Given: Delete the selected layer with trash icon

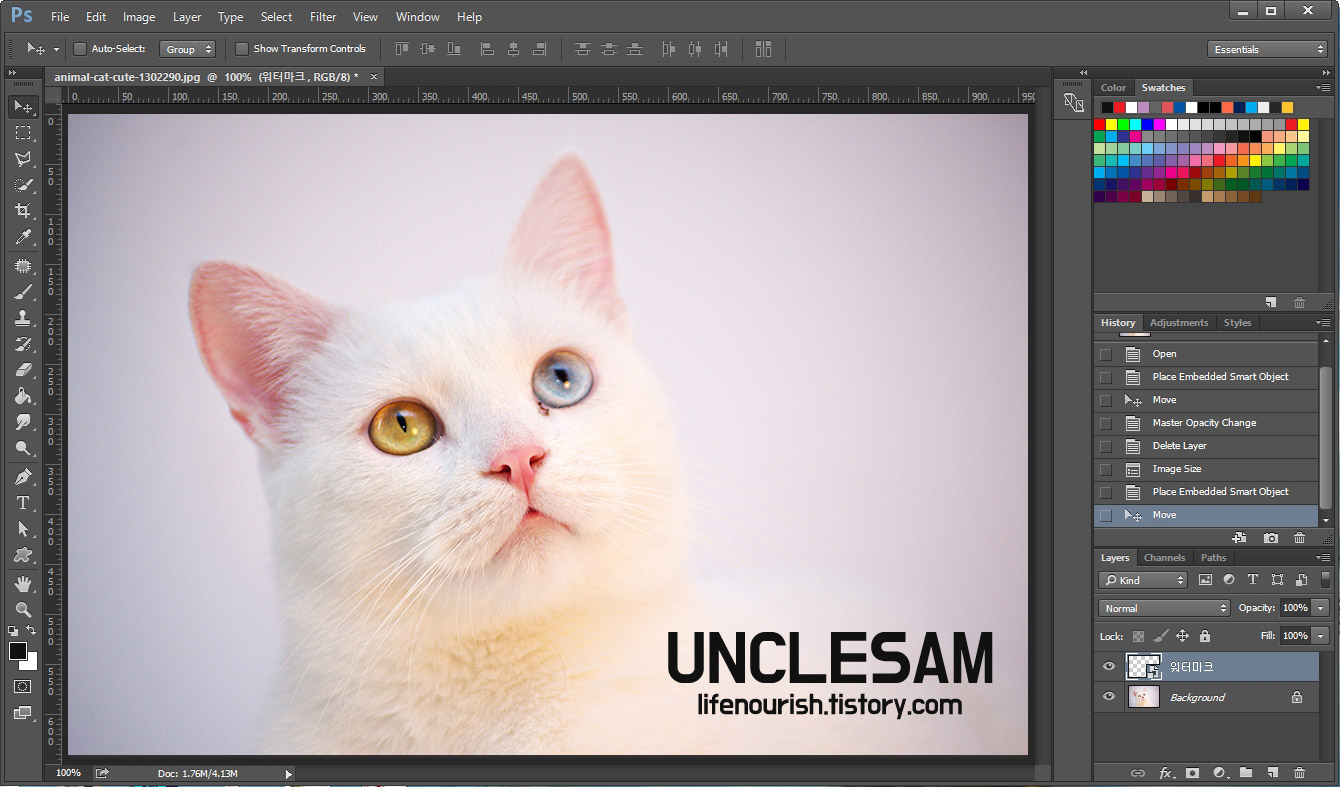Looking at the screenshot, I should [x=1299, y=773].
